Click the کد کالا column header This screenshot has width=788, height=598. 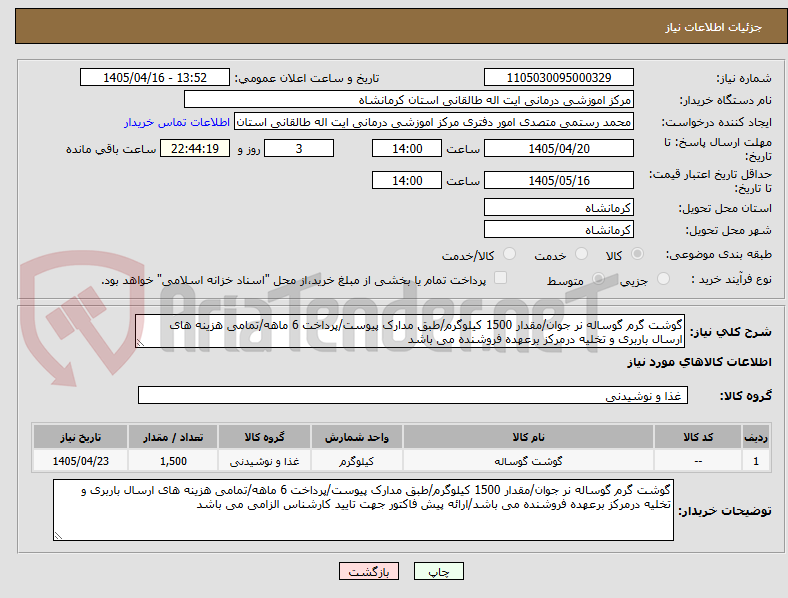click(x=698, y=437)
